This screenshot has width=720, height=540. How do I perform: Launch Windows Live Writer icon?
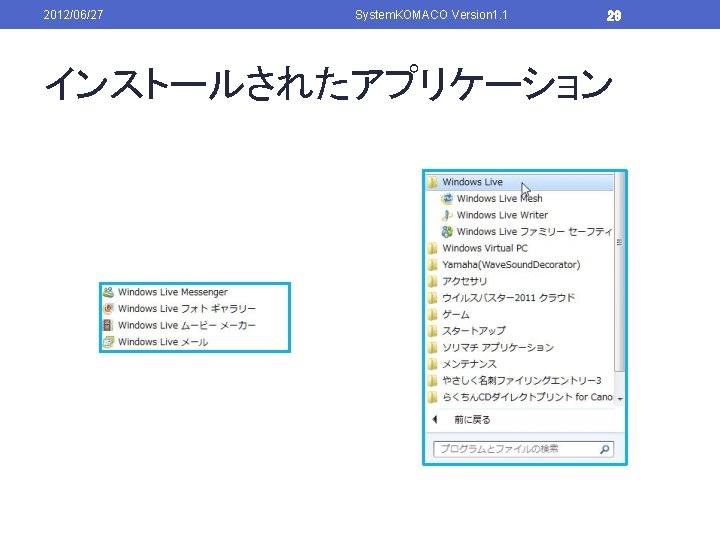[x=447, y=215]
